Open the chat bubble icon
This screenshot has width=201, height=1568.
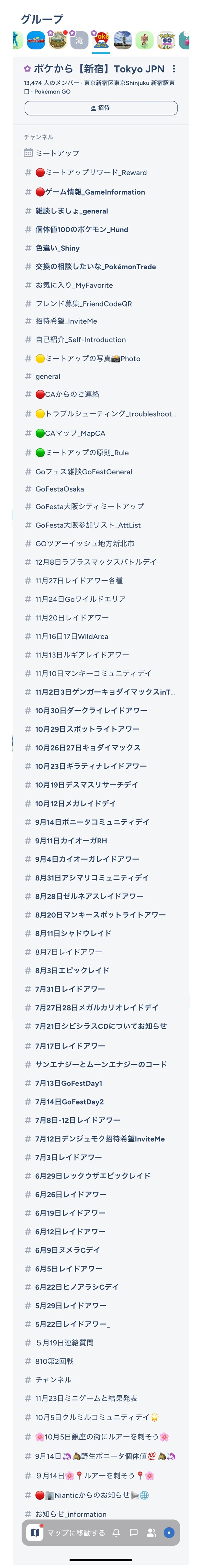coord(133,1532)
